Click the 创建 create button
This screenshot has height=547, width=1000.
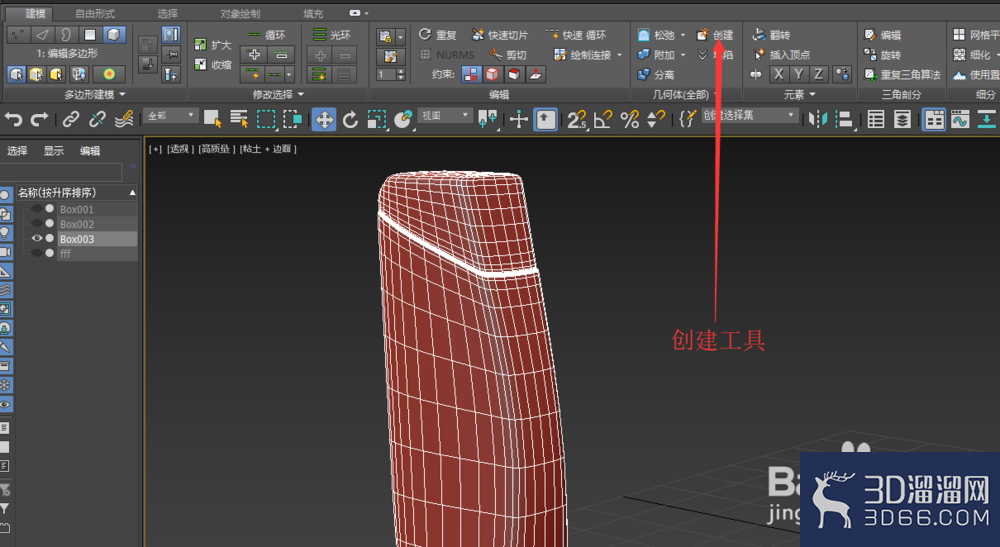click(715, 35)
